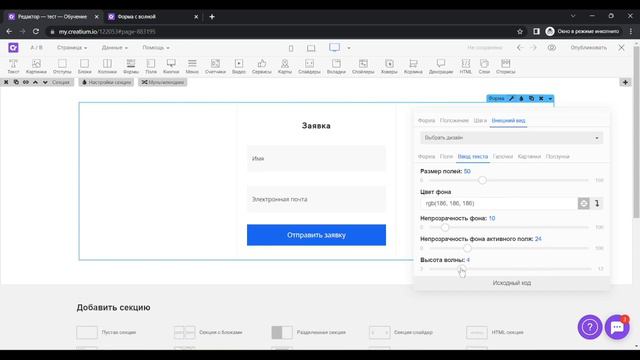Move section down with the arrow

click(45, 82)
